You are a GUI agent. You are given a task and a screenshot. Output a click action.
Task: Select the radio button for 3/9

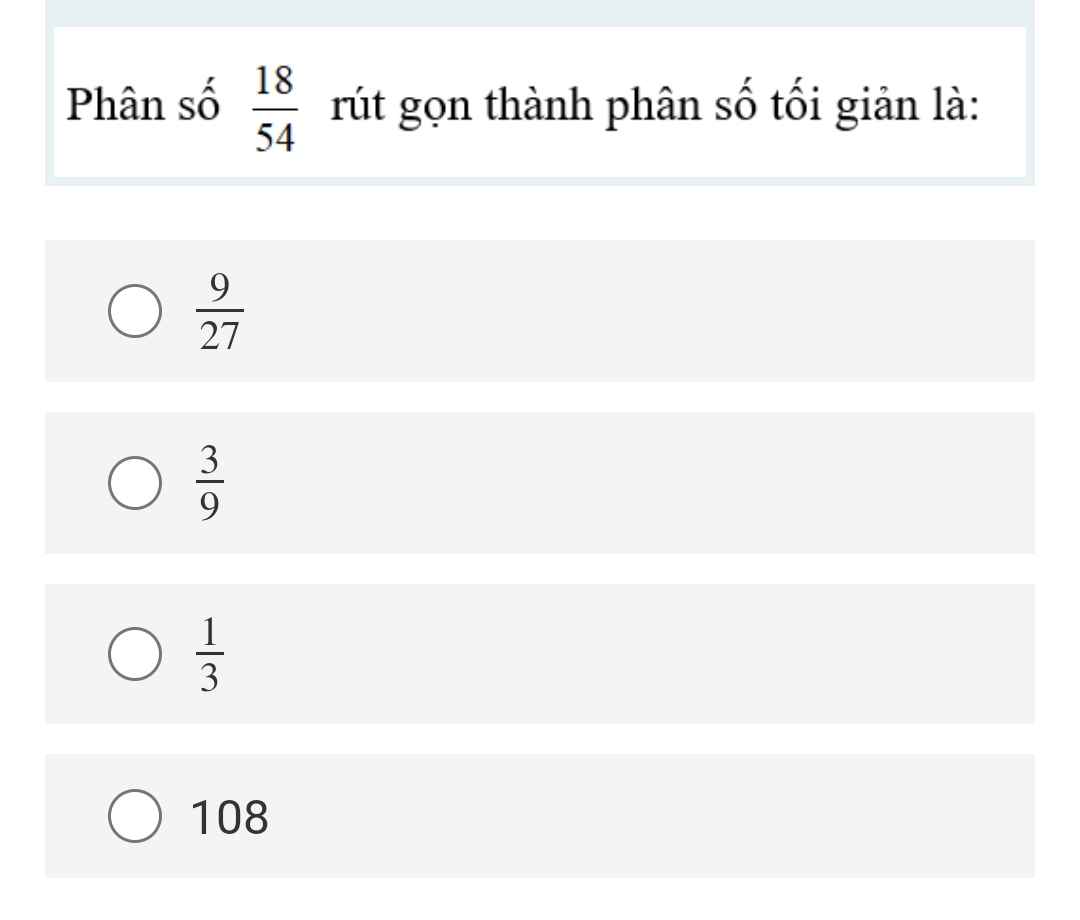click(x=134, y=483)
